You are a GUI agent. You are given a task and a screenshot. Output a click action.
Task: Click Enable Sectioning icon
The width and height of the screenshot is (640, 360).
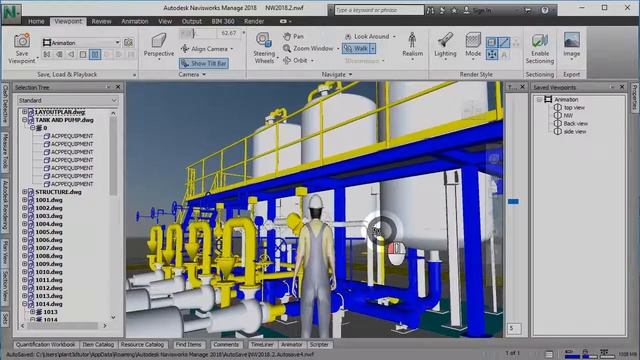(540, 41)
